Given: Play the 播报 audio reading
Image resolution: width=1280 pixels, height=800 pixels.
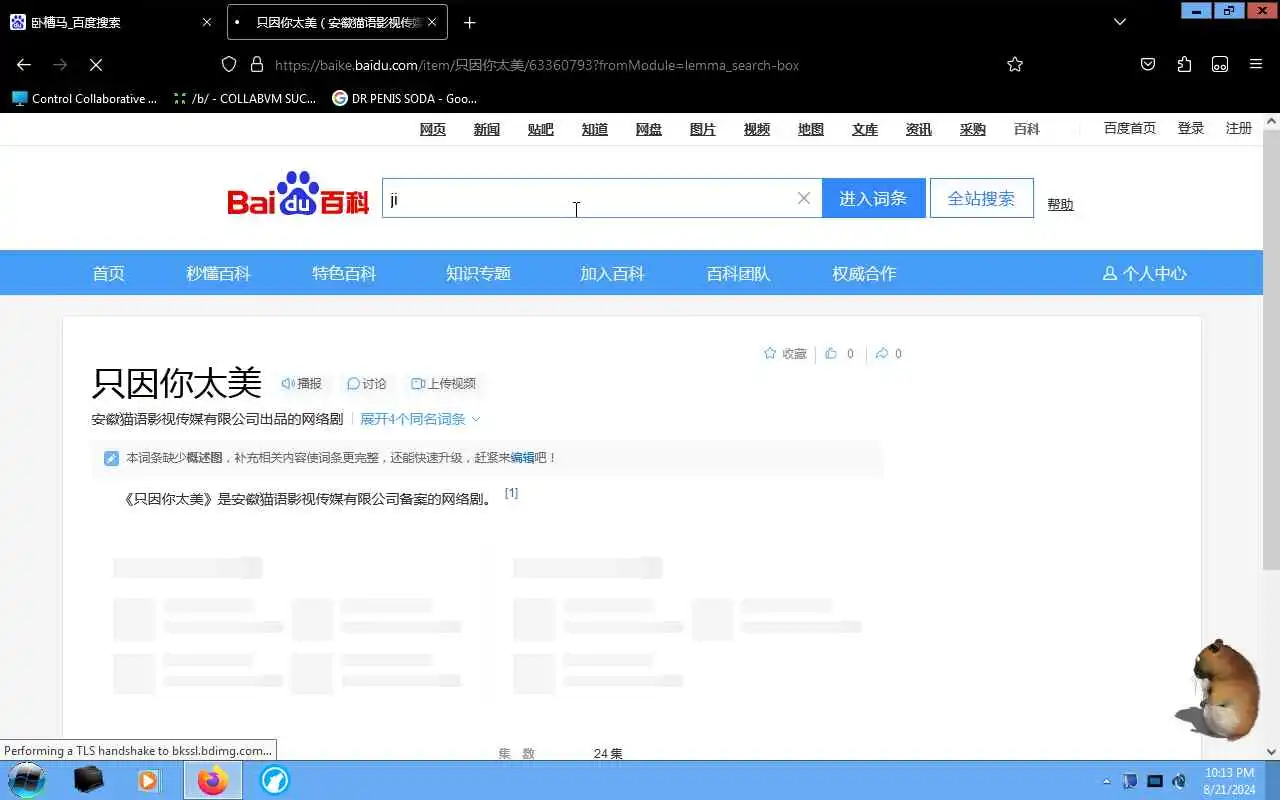Looking at the screenshot, I should pyautogui.click(x=301, y=383).
